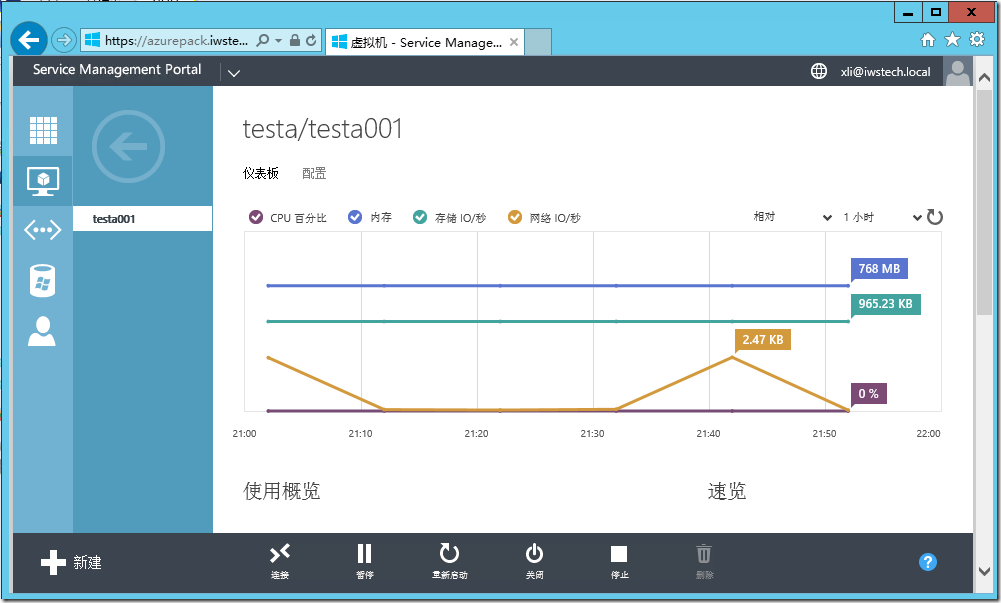Viewport: 1001px width, 603px height.
Task: Open the SQL database sidebar icon
Action: point(43,281)
